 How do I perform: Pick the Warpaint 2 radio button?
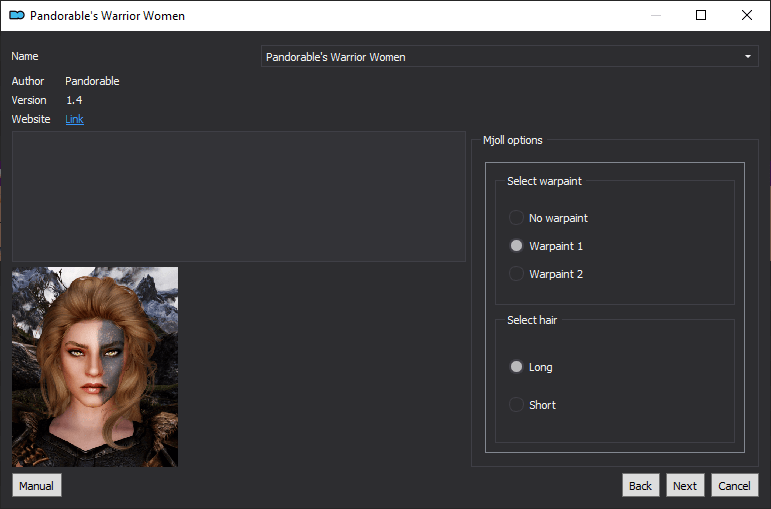(546, 274)
